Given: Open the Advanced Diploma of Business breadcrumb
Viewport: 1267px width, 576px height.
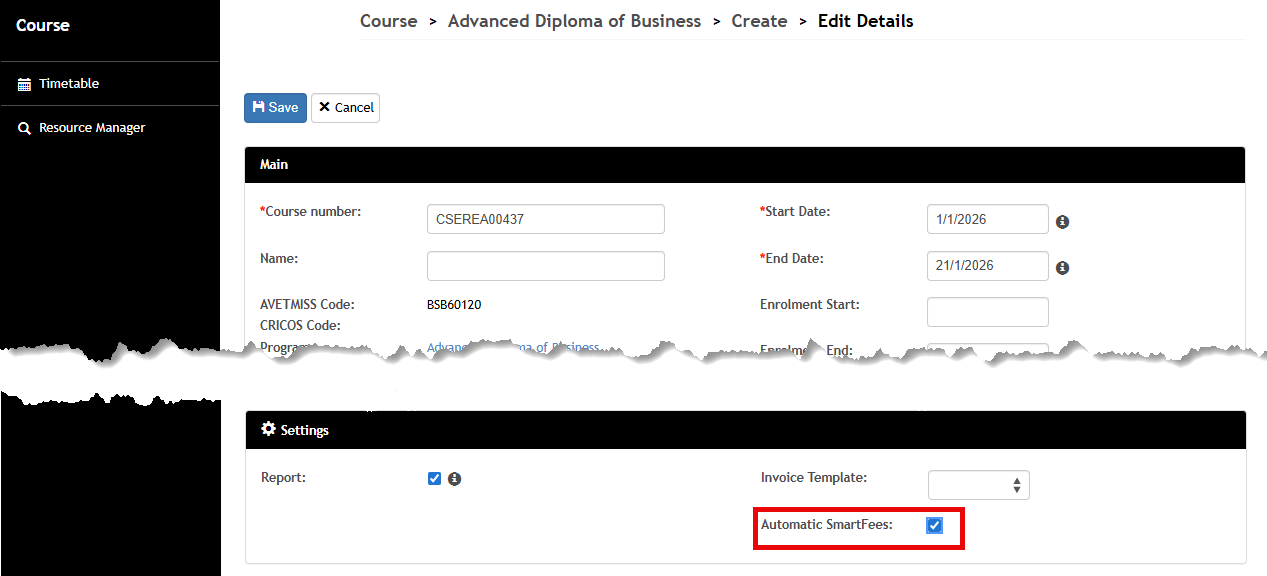Looking at the screenshot, I should 574,21.
